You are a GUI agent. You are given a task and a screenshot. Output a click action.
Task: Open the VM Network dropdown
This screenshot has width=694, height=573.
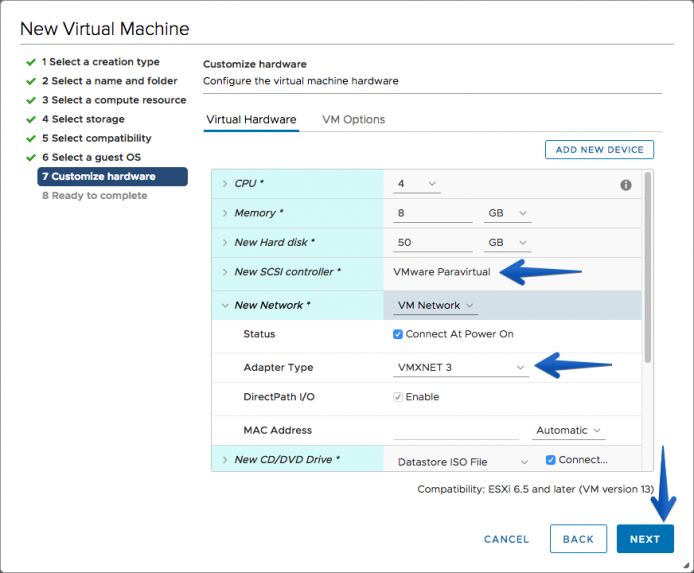(x=436, y=305)
